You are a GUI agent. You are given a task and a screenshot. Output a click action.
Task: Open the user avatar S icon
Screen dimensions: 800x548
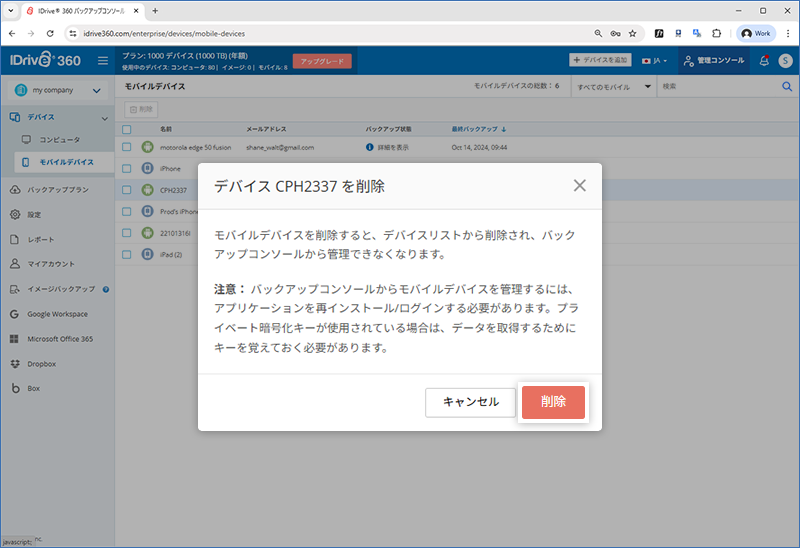tap(786, 61)
